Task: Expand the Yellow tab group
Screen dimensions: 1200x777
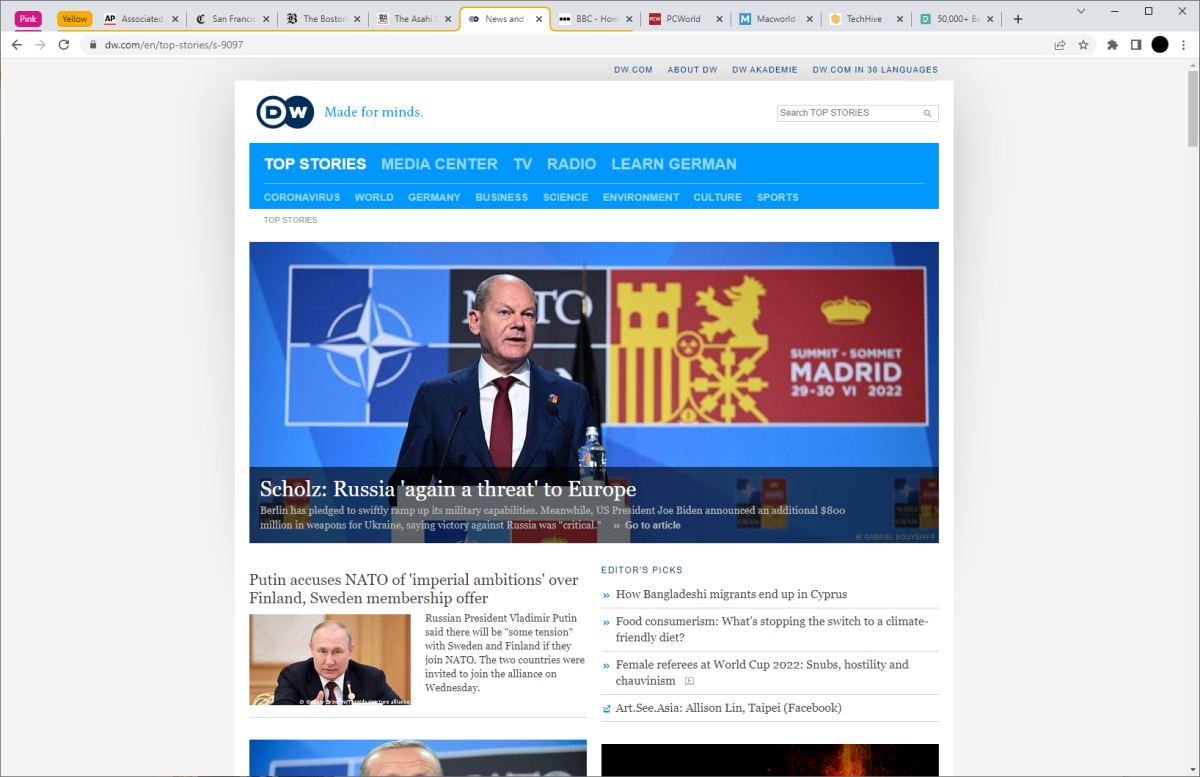Action: pos(74,19)
